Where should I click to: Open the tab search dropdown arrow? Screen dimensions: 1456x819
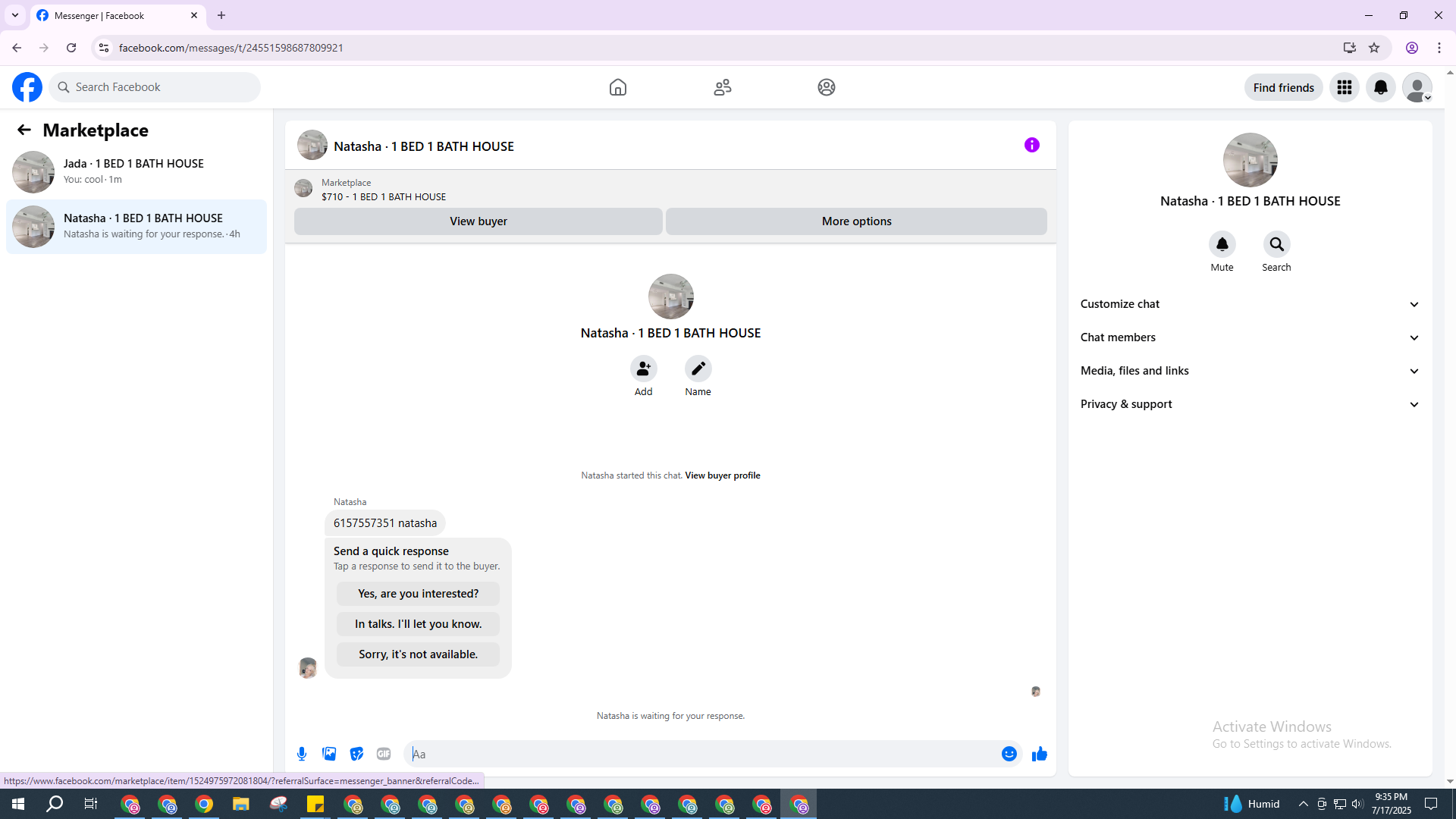point(15,15)
